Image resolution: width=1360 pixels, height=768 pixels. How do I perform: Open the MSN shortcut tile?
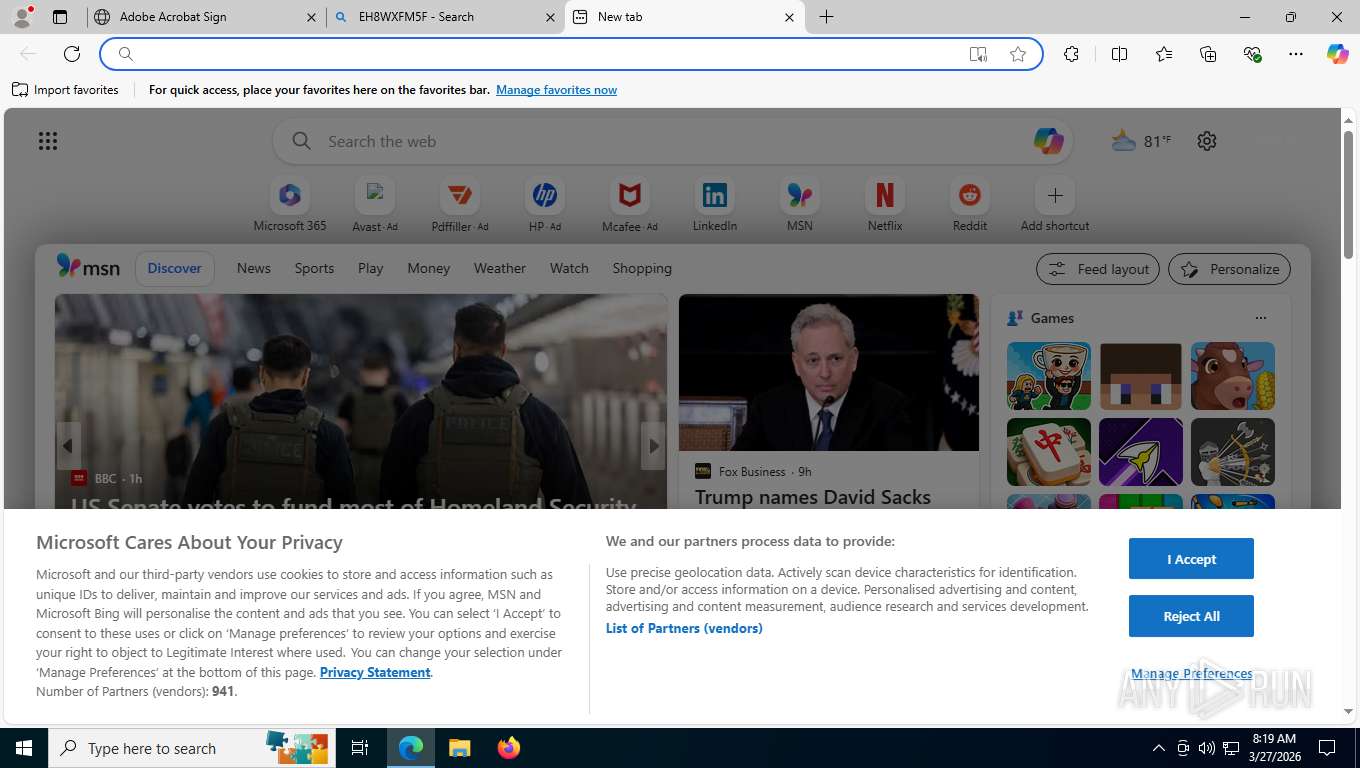(800, 205)
